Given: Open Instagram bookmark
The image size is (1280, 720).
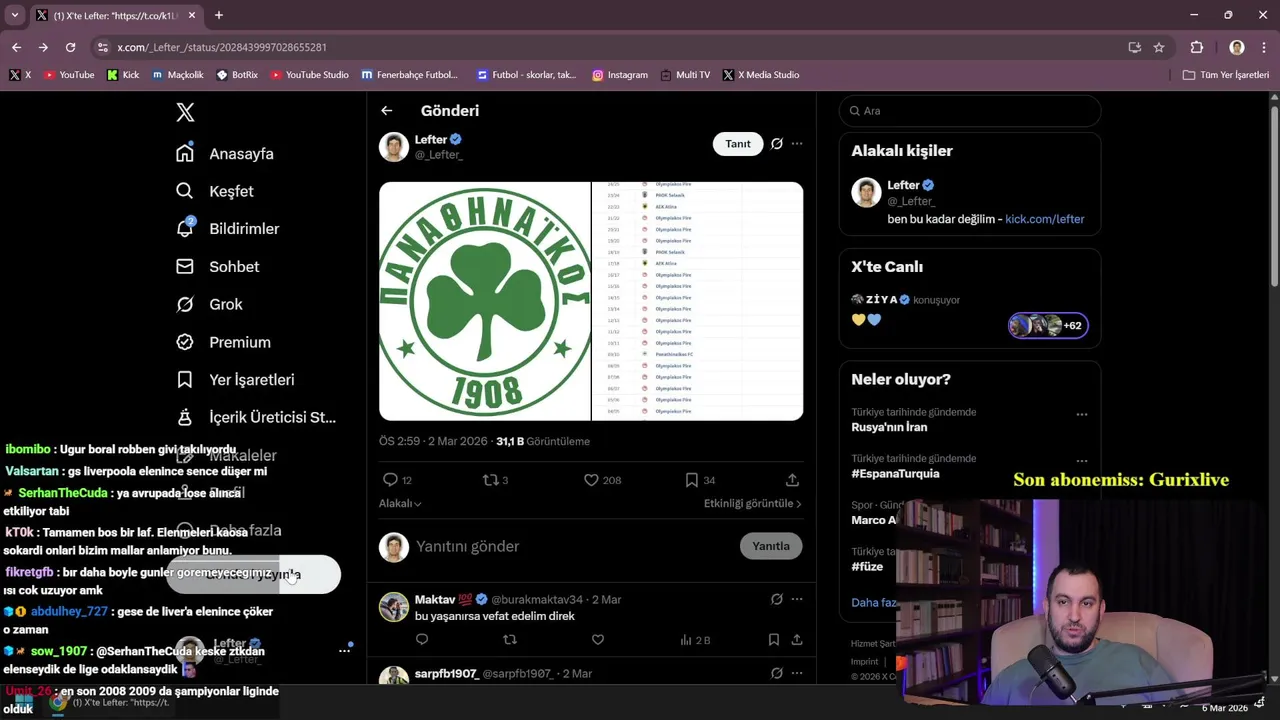Looking at the screenshot, I should (620, 75).
